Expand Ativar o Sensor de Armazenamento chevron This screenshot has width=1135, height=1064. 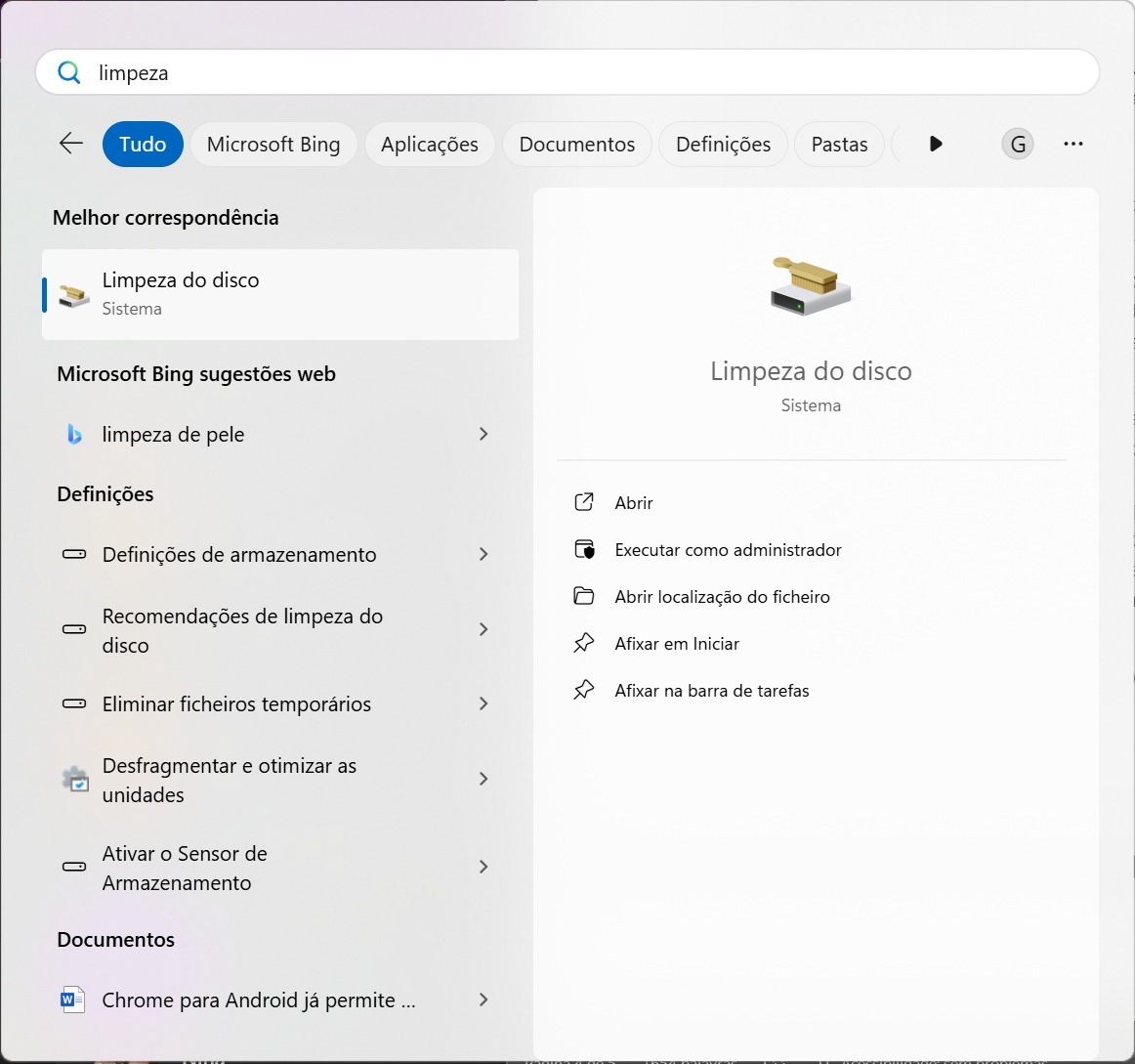point(483,867)
